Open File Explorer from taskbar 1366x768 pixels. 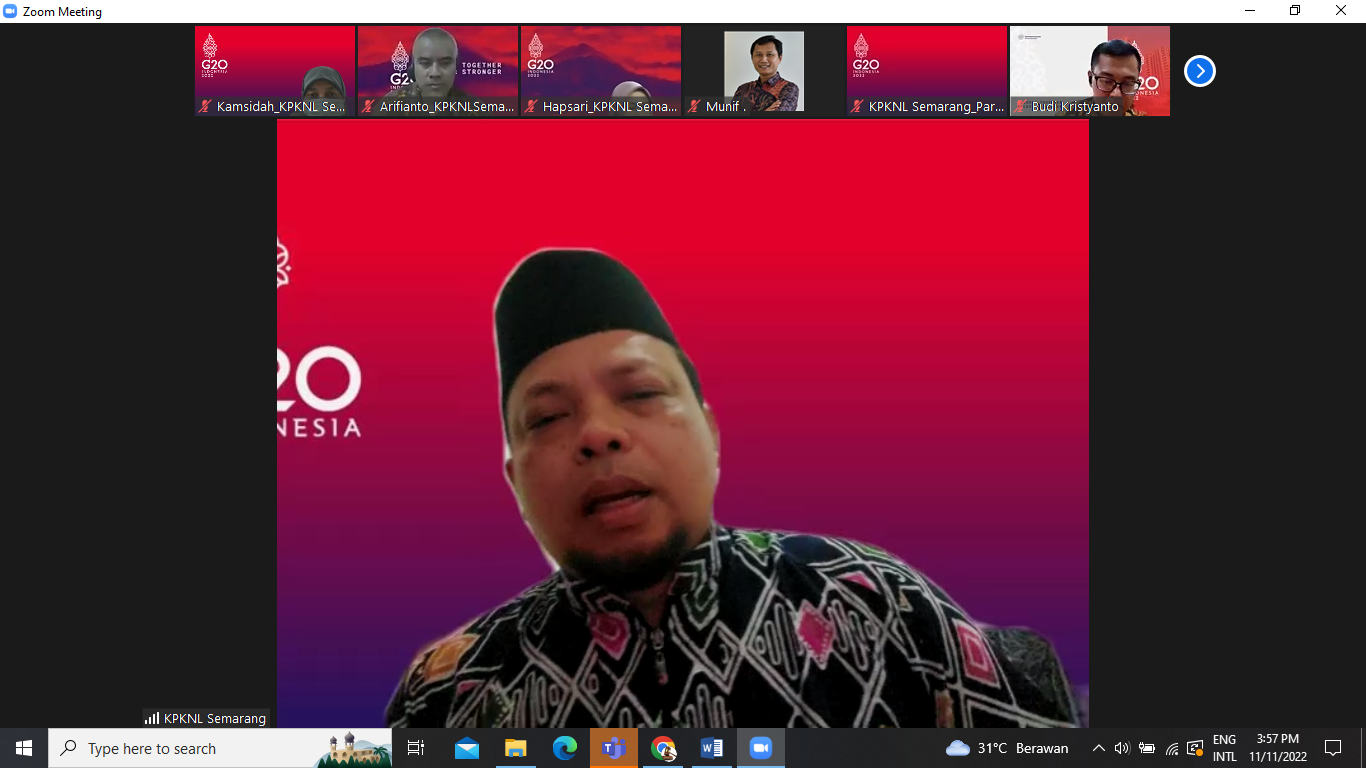pyautogui.click(x=515, y=748)
